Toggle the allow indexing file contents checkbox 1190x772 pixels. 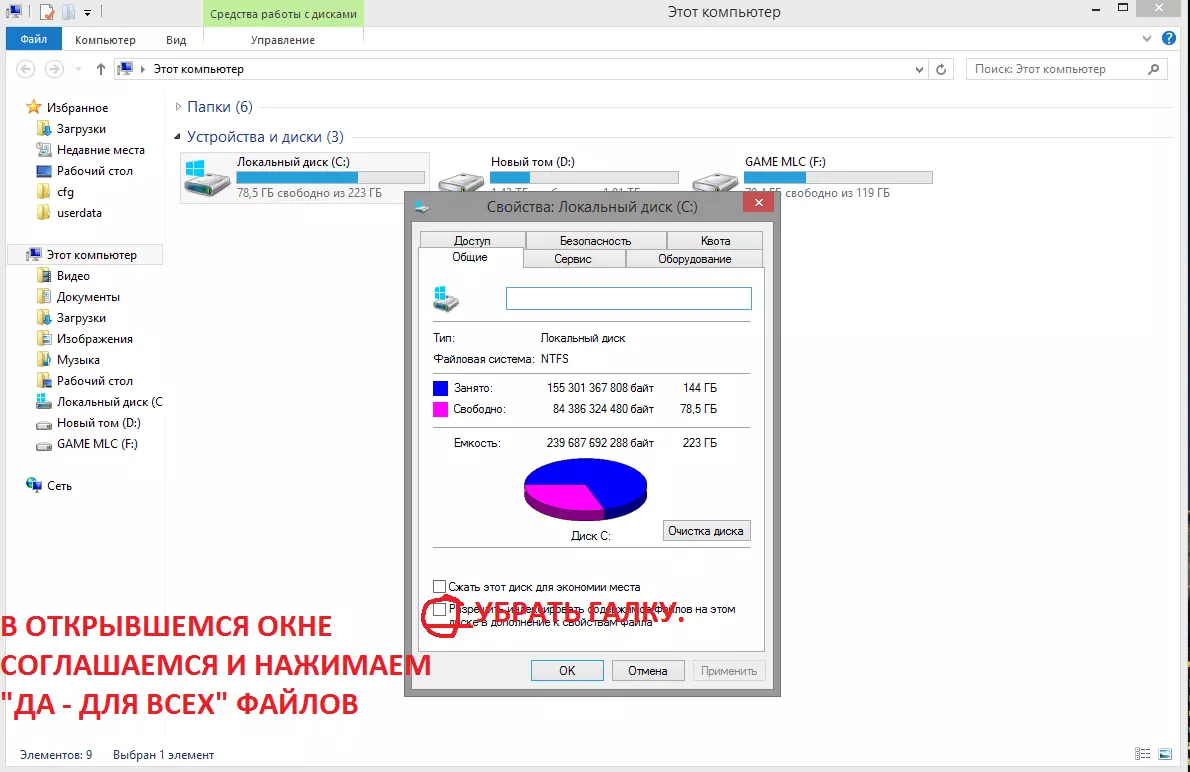point(439,610)
